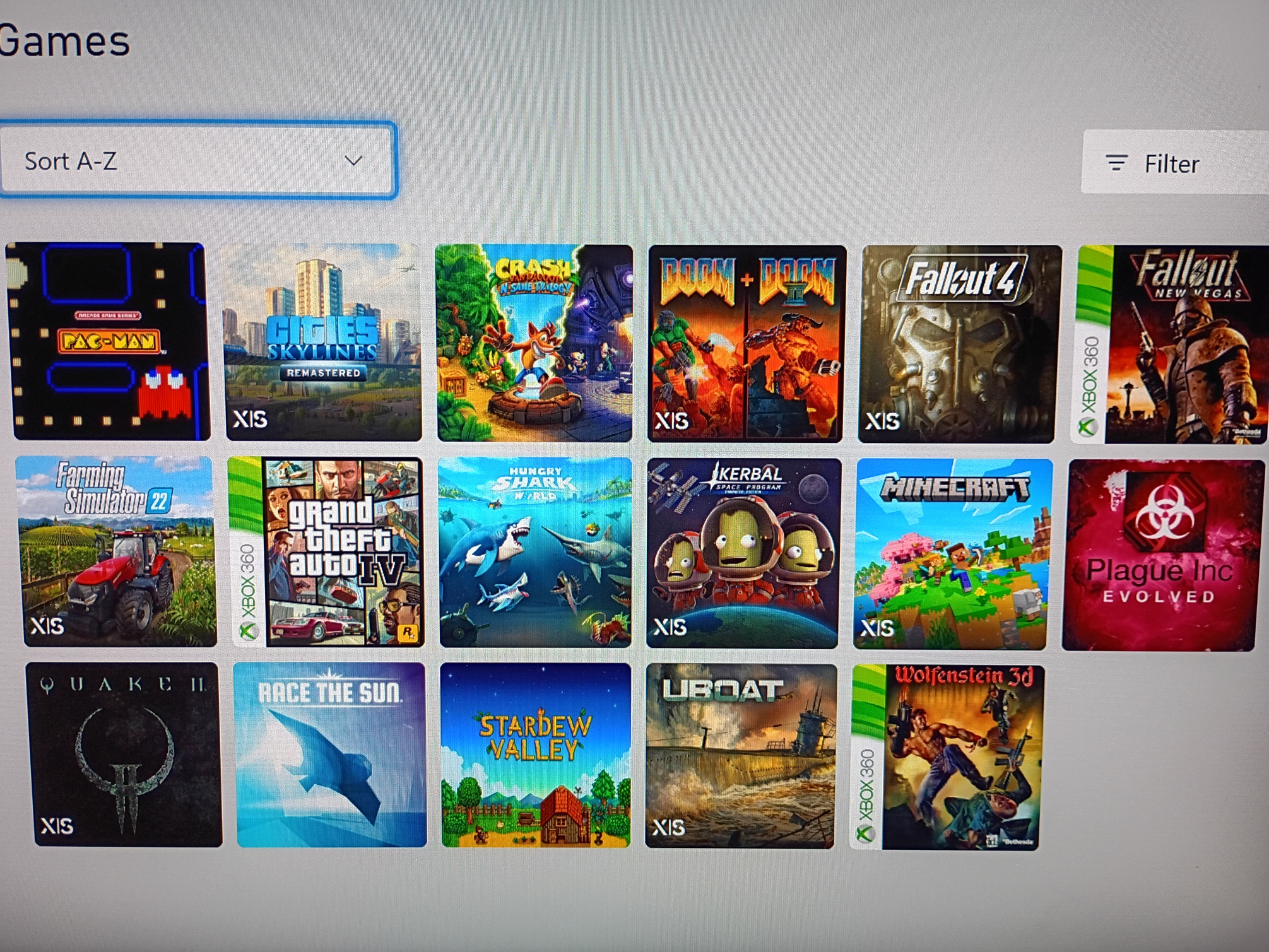Select Fallout New Vegas tile
The width and height of the screenshot is (1269, 952).
pyautogui.click(x=1171, y=344)
